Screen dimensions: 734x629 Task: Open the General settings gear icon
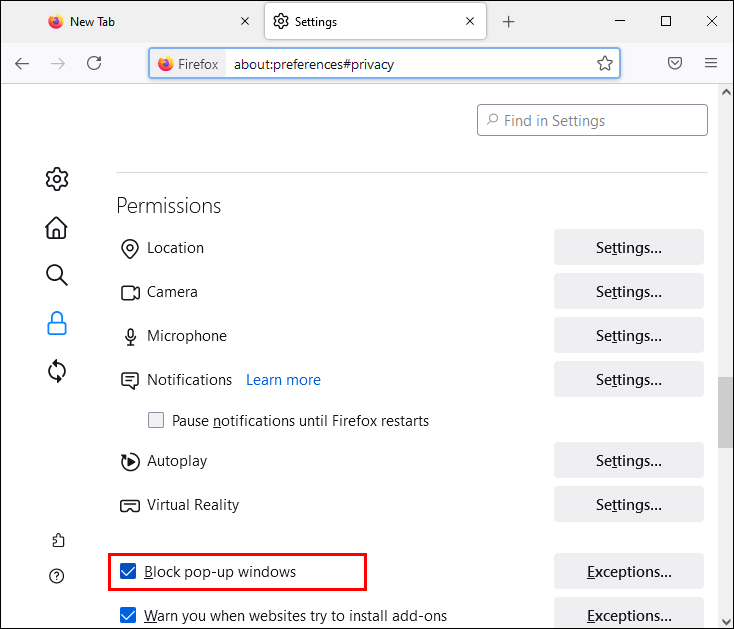pos(57,179)
